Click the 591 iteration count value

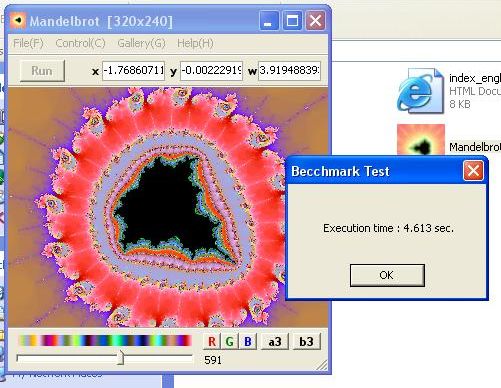coord(213,360)
